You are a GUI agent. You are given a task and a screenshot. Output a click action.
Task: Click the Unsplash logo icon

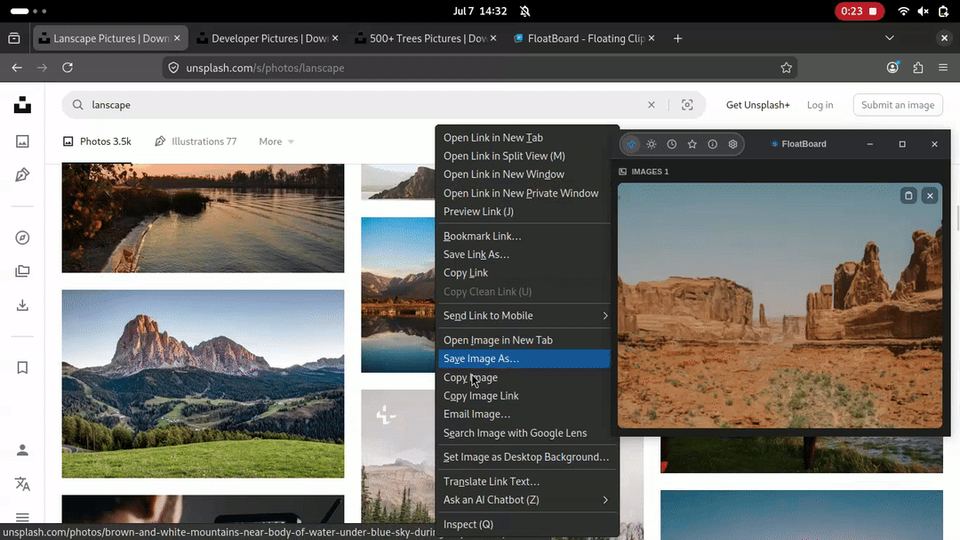(x=23, y=105)
